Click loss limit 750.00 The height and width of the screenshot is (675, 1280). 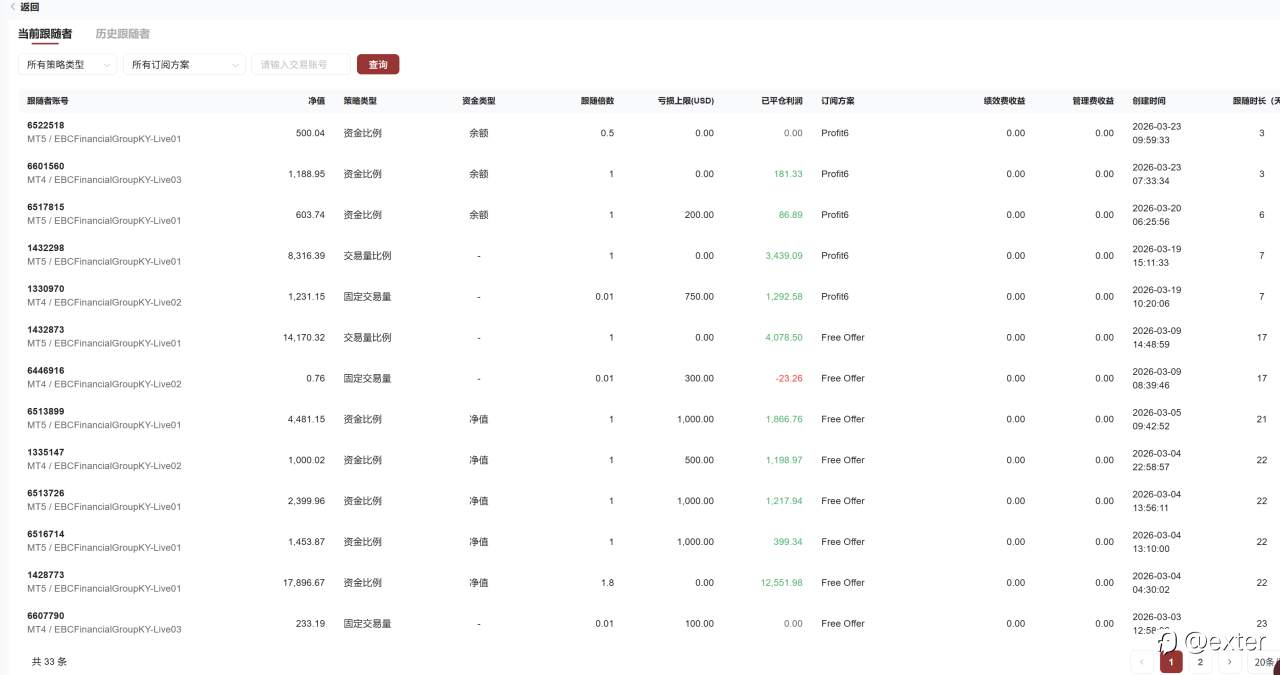pyautogui.click(x=699, y=297)
